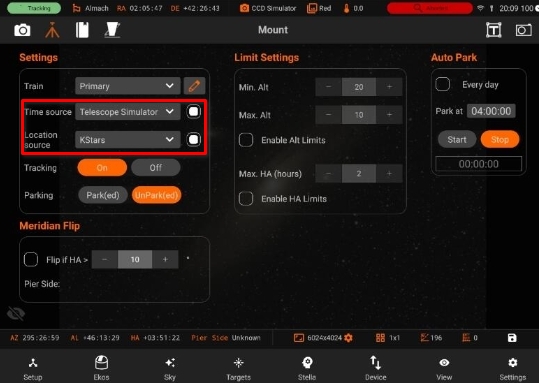539x383 pixels.
Task: Open the Sky tab
Action: [x=170, y=368]
